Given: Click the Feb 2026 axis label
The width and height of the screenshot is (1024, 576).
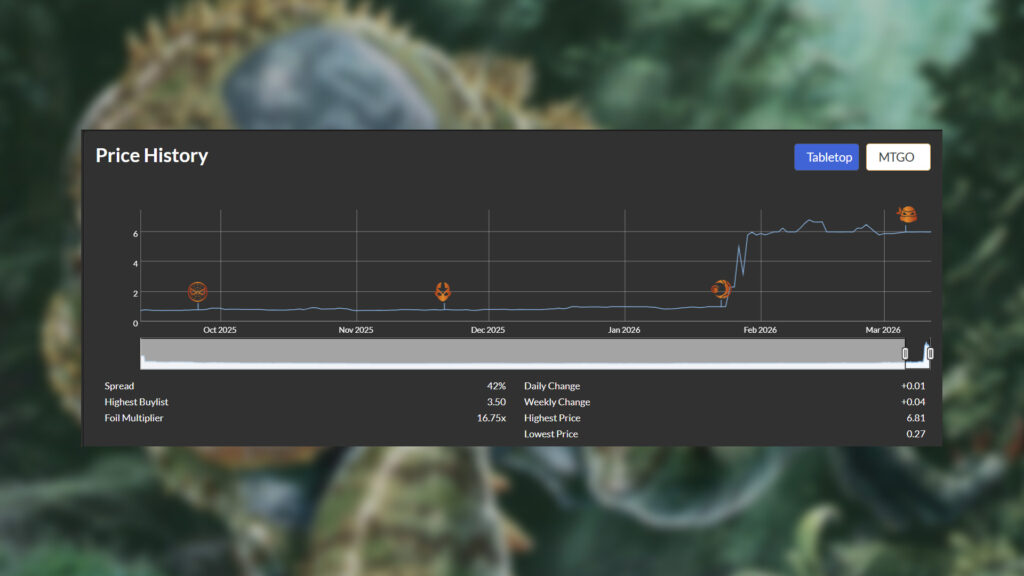Looking at the screenshot, I should tap(760, 330).
